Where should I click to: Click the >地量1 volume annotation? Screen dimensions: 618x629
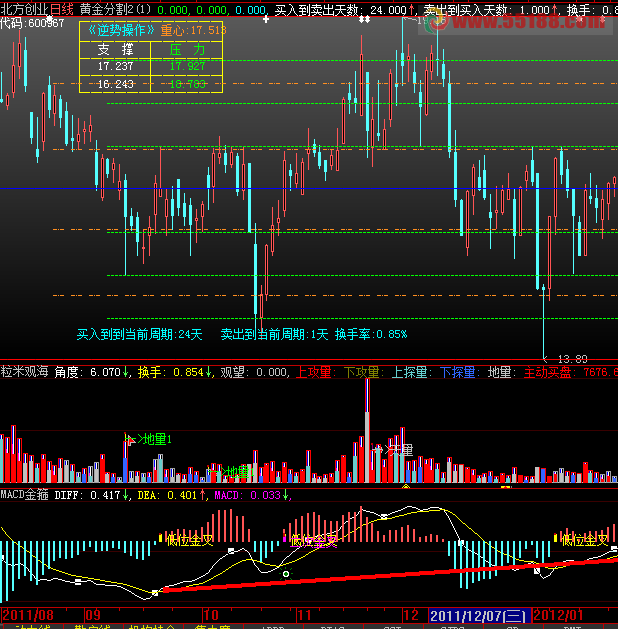pyautogui.click(x=154, y=439)
